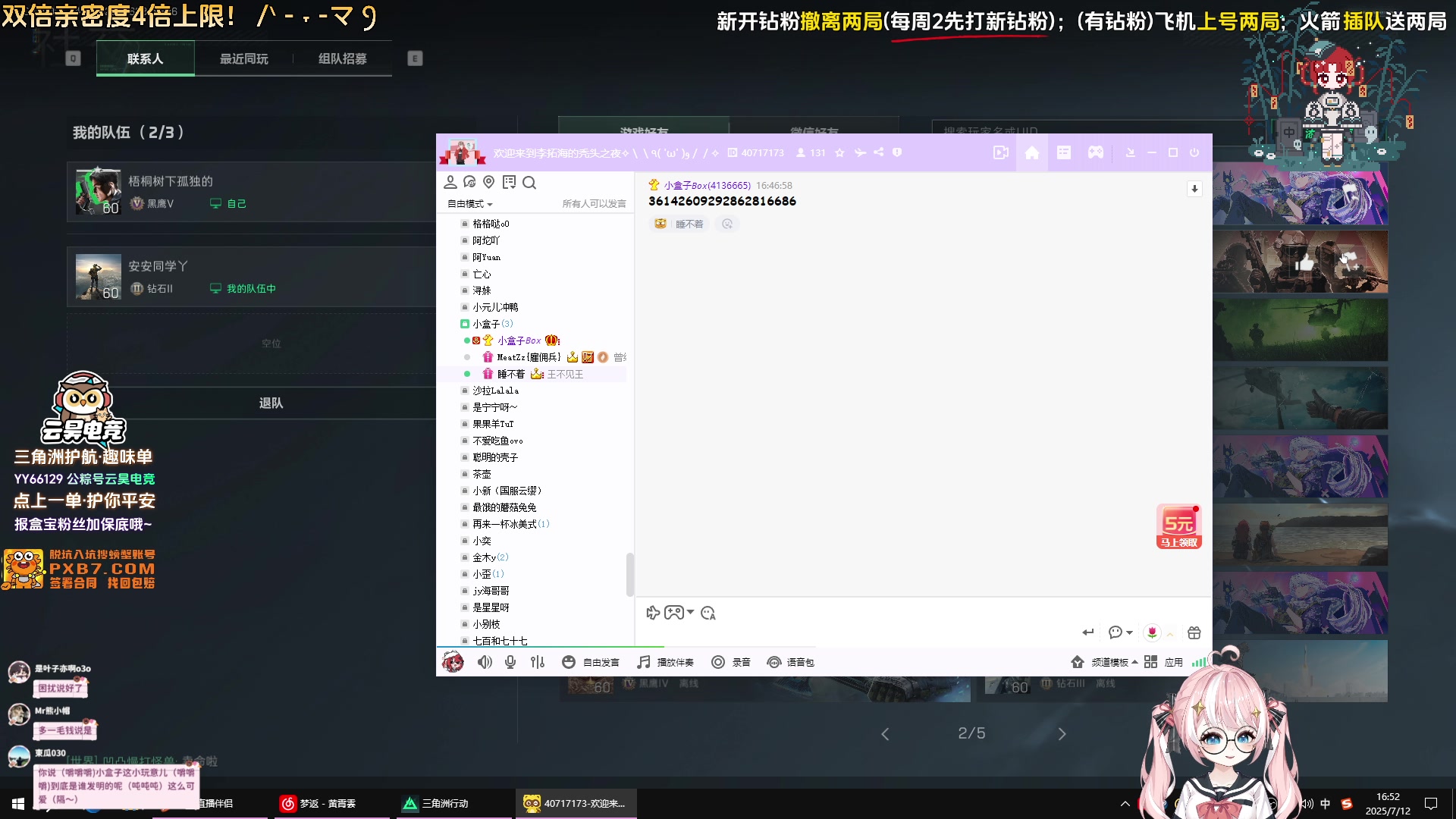Open the download arrow menu in YY header
This screenshot has height=819, width=1456.
coord(1130,152)
